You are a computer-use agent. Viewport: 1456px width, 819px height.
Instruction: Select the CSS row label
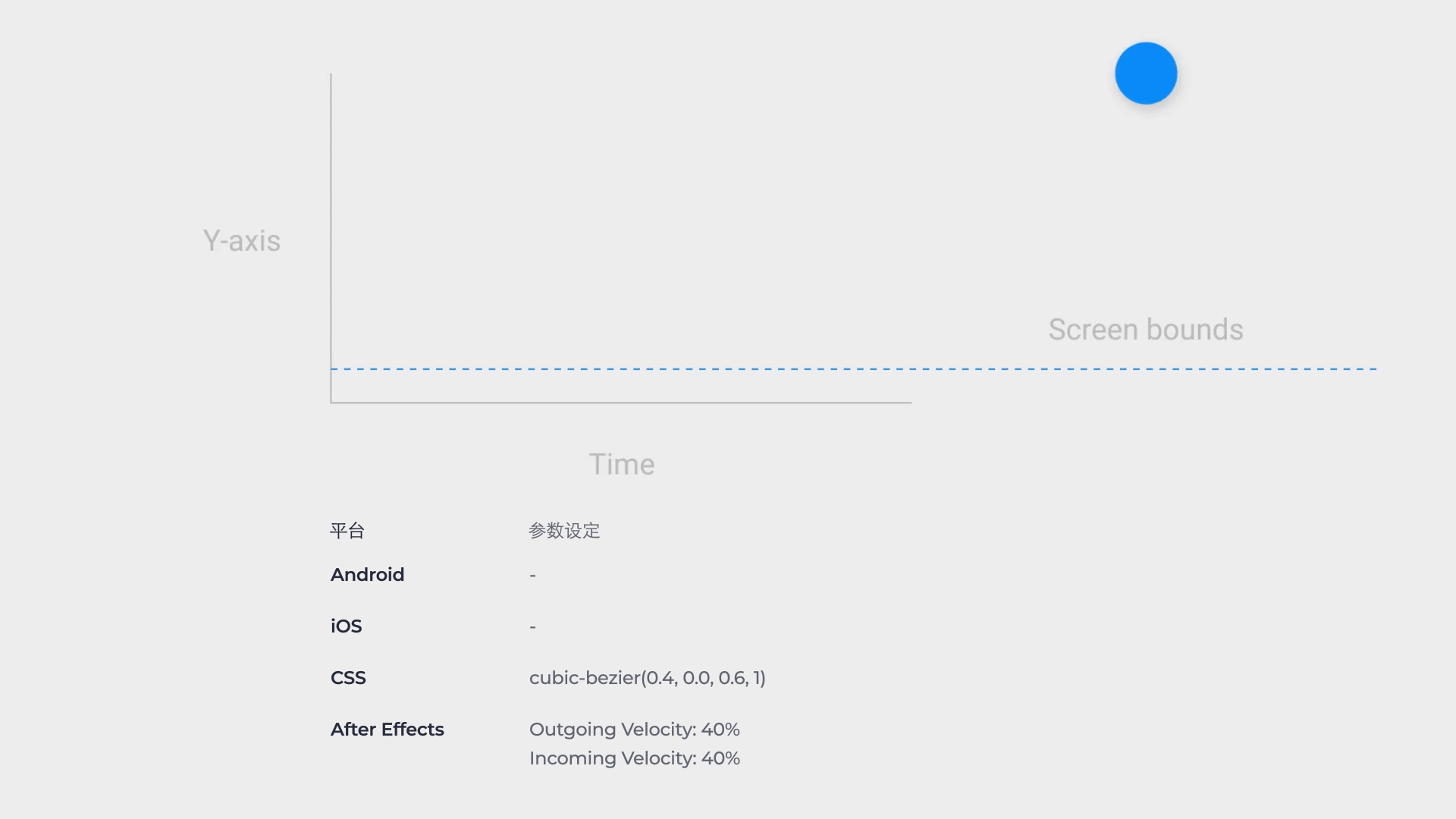pos(348,678)
